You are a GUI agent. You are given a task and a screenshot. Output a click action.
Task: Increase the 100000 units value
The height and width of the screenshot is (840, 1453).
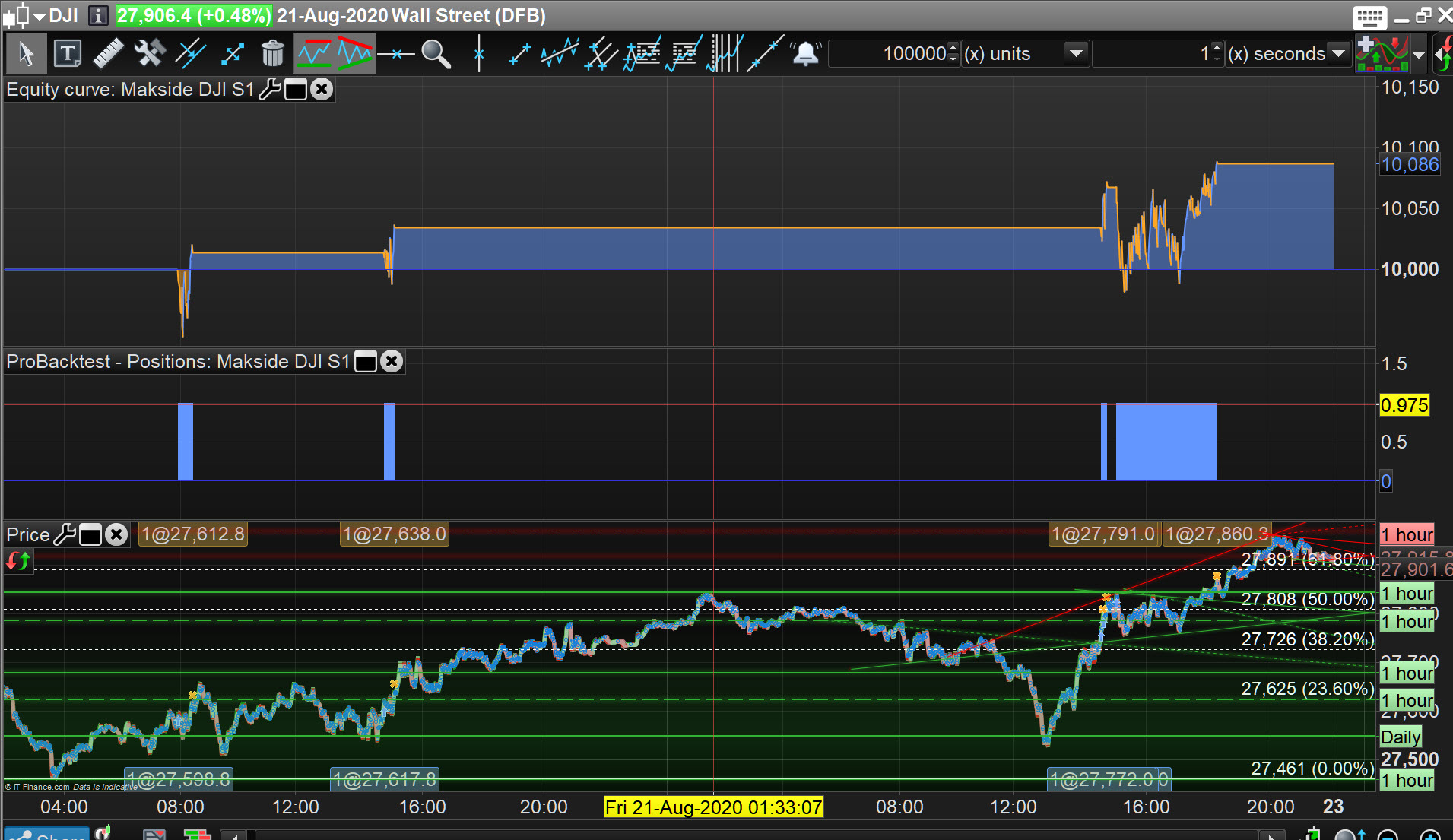[x=954, y=47]
